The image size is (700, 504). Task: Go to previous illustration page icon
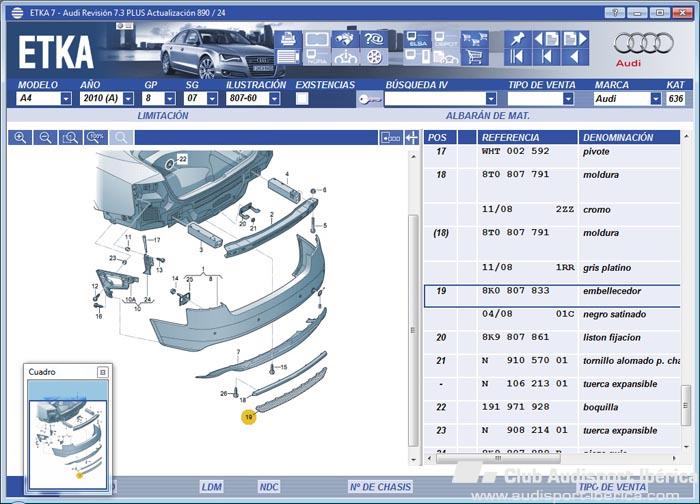coord(546,39)
